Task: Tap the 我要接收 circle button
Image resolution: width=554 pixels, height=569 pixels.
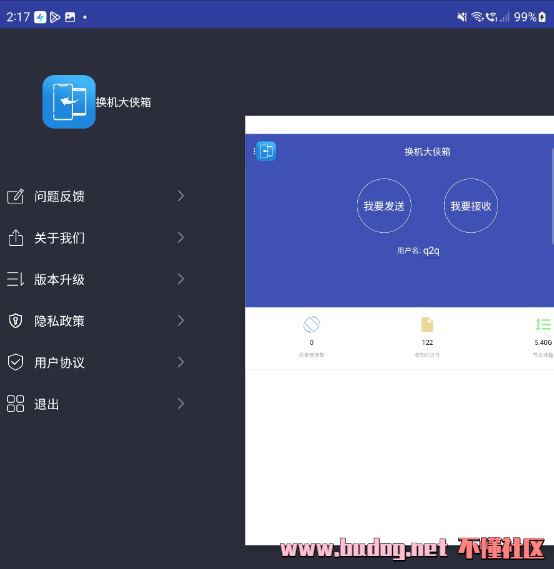Action: (471, 206)
